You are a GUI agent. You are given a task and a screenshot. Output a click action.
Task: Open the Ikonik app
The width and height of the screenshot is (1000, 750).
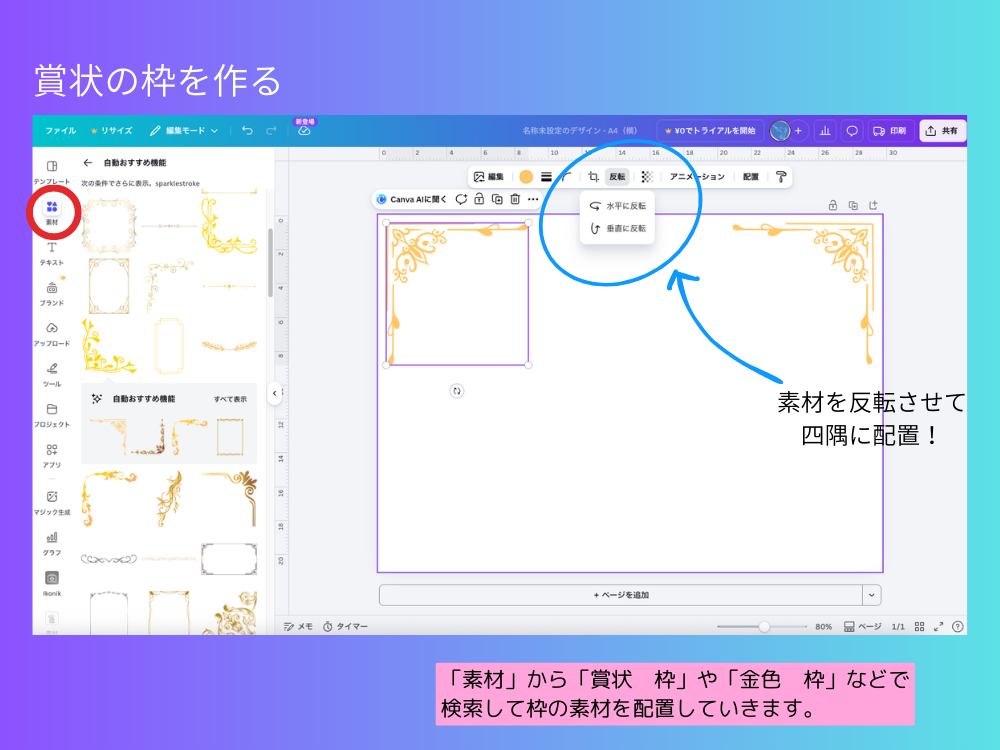pos(52,584)
